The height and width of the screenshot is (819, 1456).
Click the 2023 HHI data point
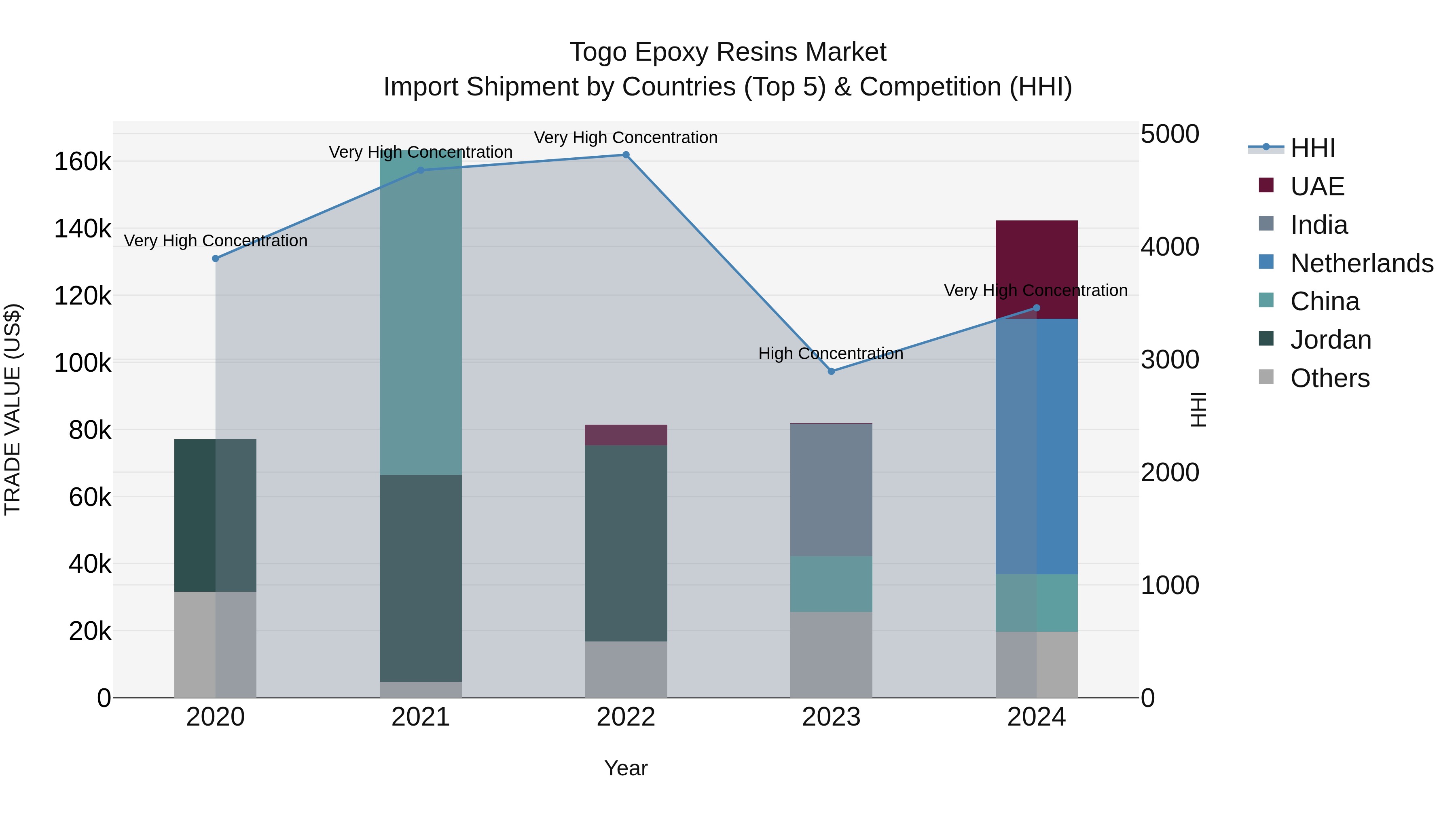coord(831,371)
